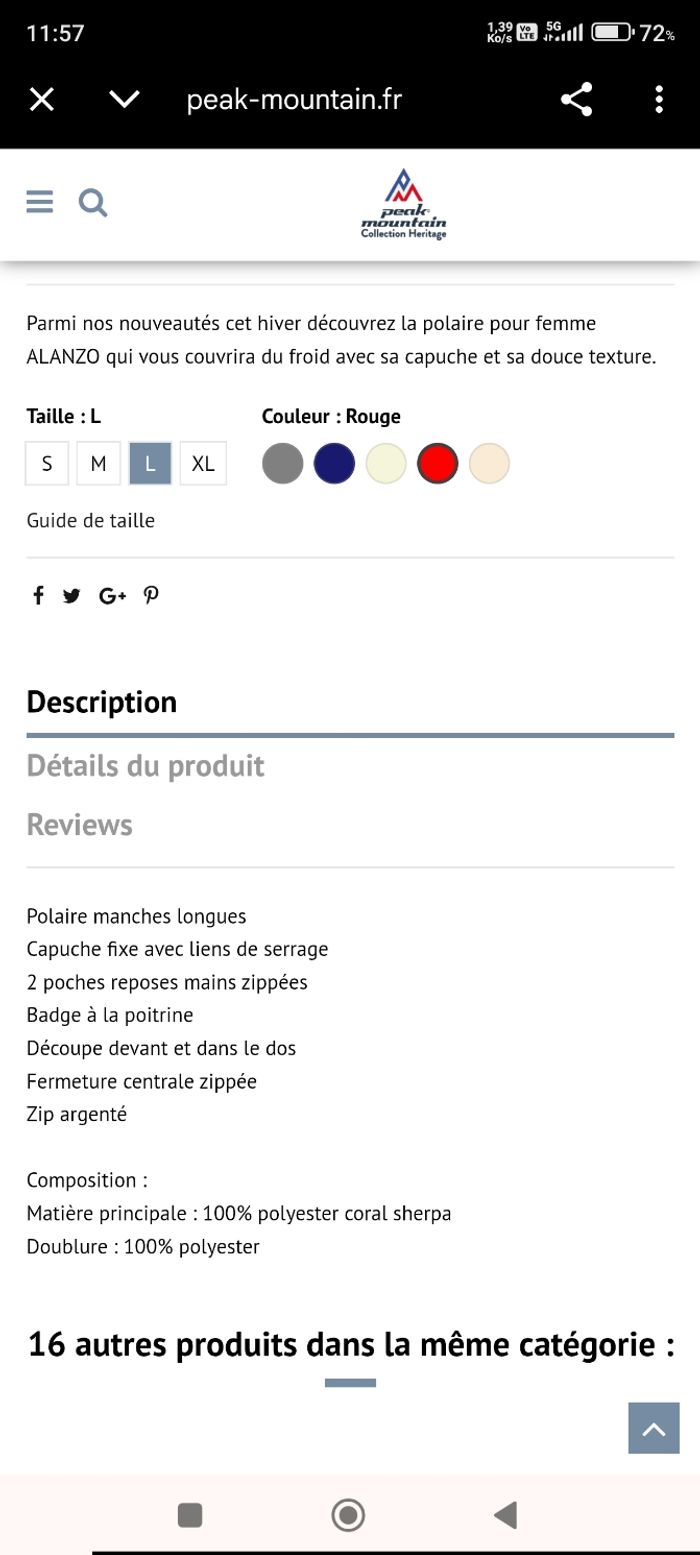
Task: Pin the product using the Pinterest icon
Action: [150, 595]
